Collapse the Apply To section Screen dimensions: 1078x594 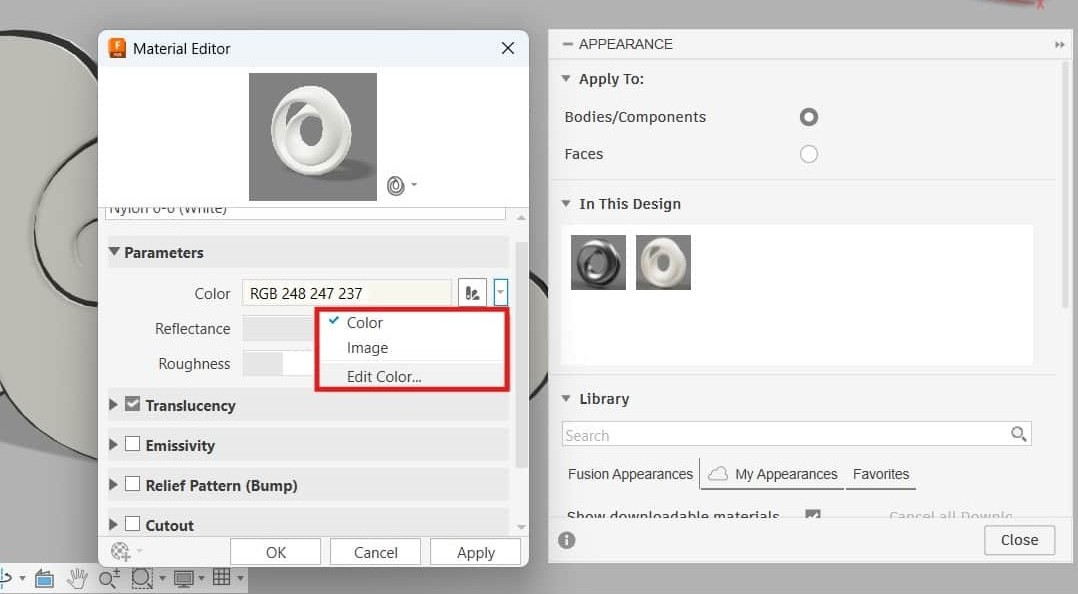566,78
